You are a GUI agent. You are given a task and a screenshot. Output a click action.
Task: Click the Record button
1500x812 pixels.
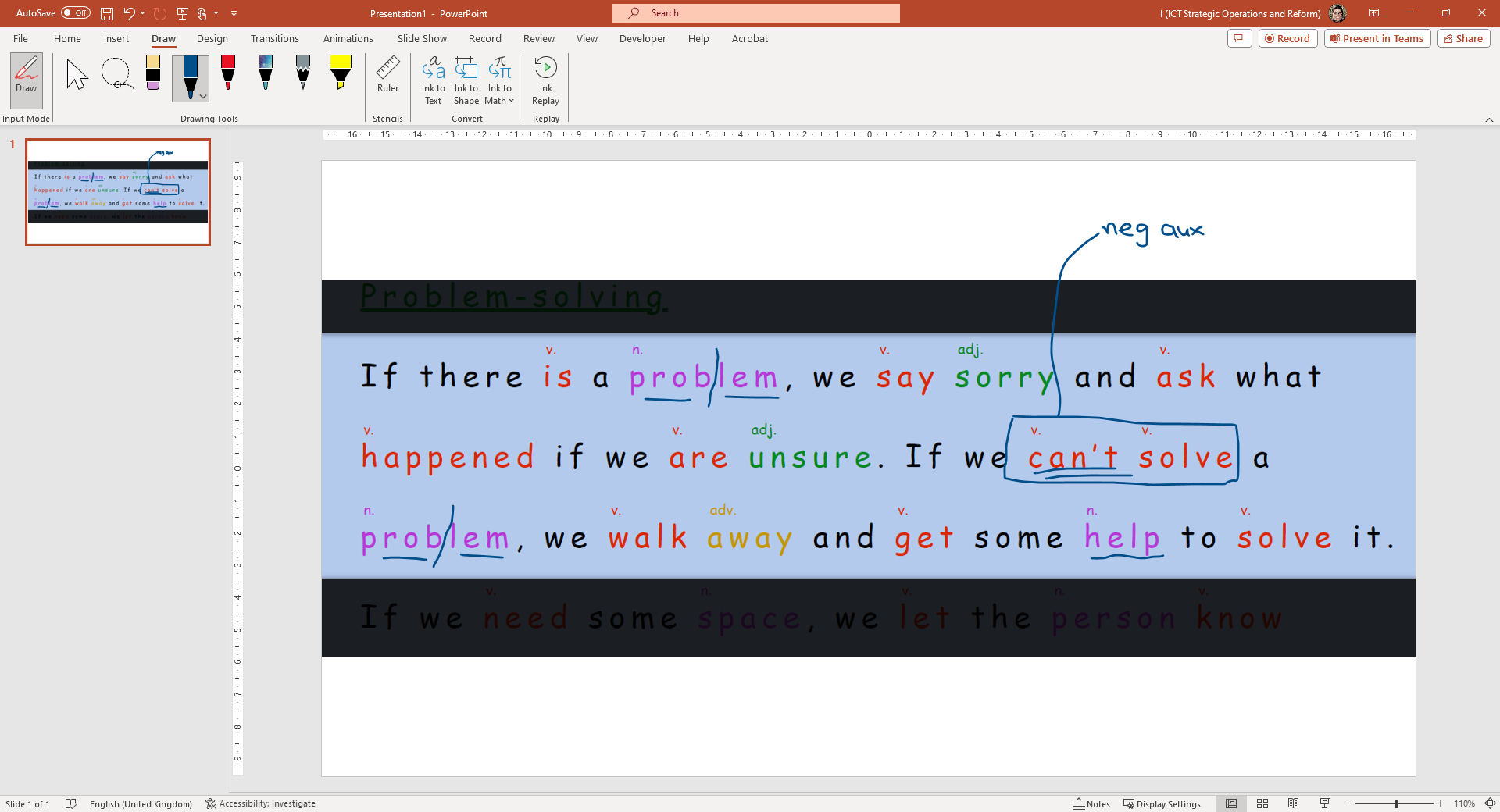coord(1288,38)
